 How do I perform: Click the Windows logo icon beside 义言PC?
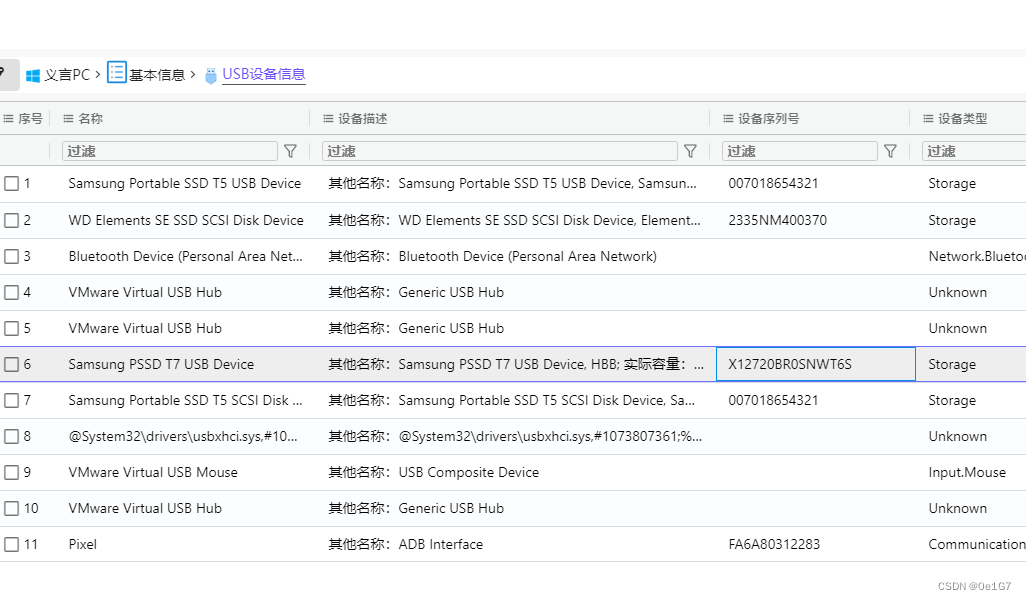tap(33, 75)
